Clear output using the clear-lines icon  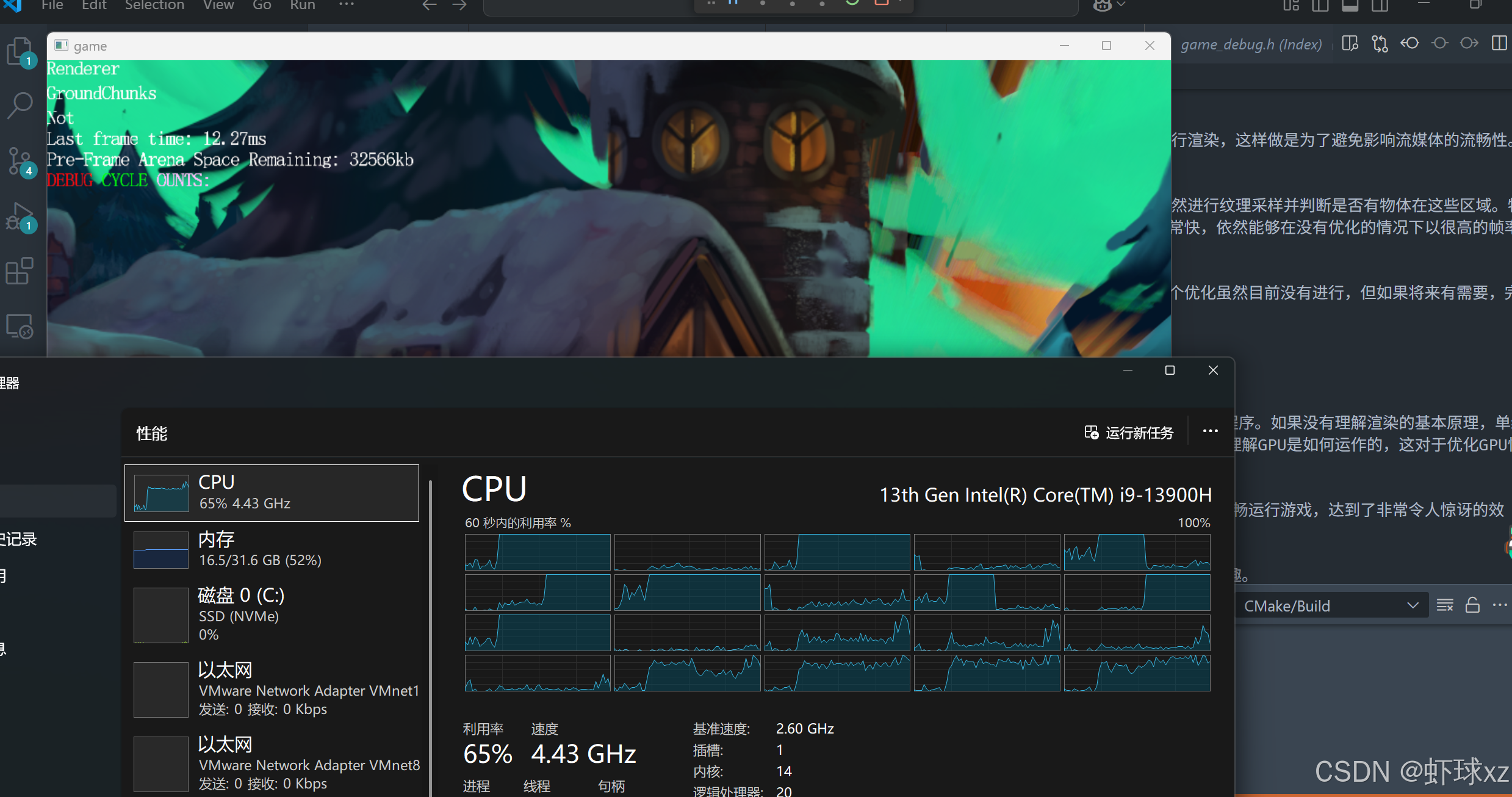coord(1445,605)
